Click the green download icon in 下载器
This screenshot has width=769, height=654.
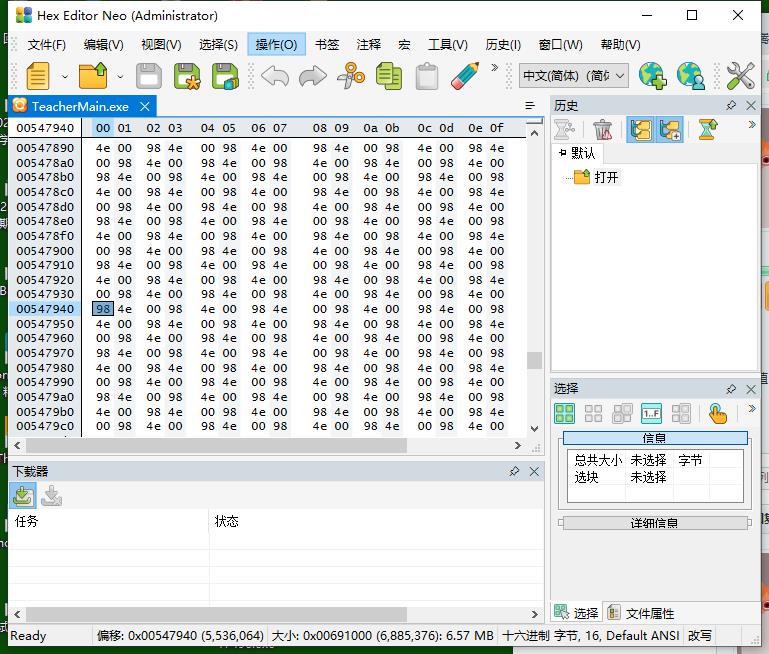(22, 495)
